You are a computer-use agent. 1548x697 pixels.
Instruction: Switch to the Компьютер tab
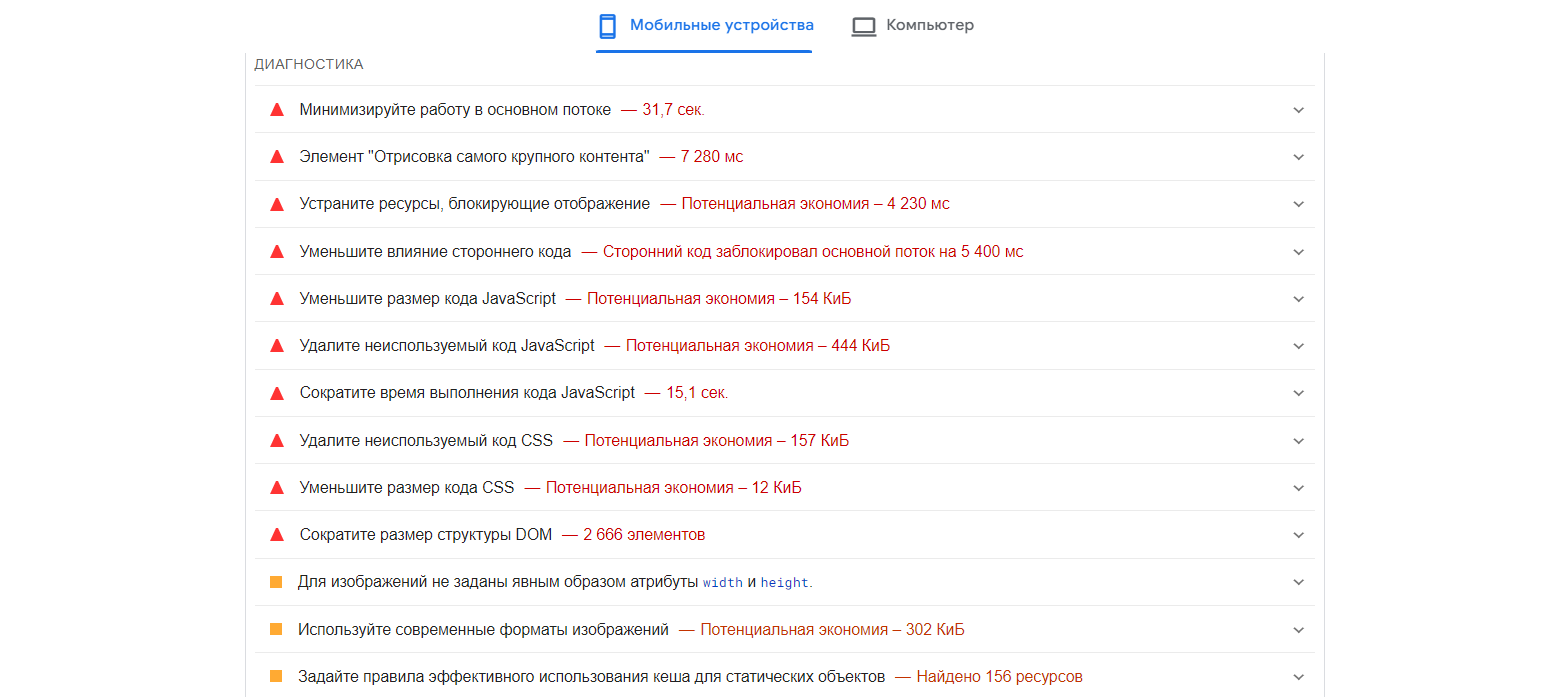[912, 25]
